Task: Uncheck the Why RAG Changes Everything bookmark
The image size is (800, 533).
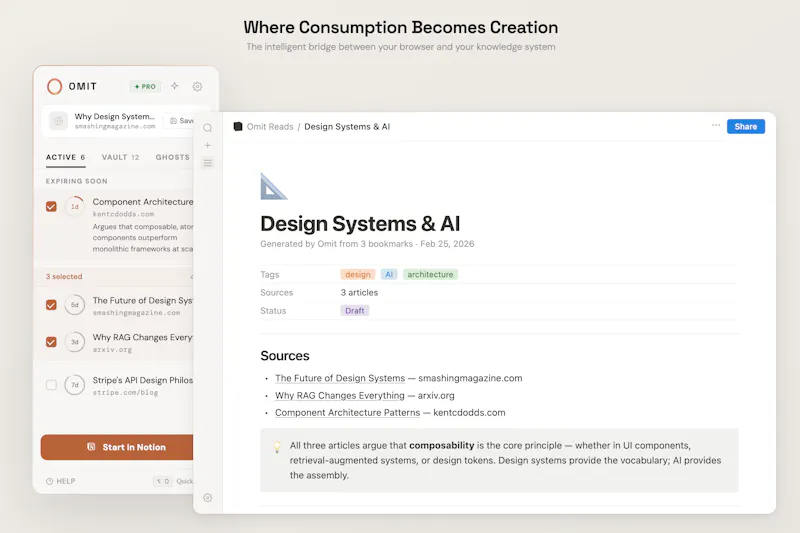Action: coord(51,342)
